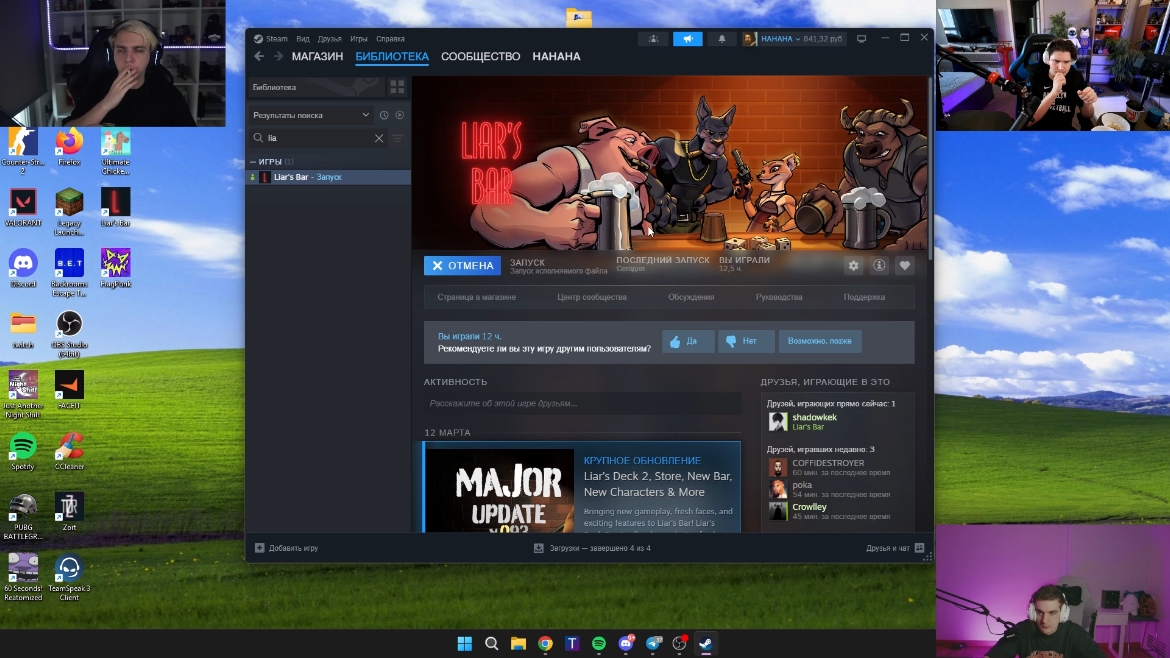
Task: Open Chrome from taskbar
Action: pos(545,643)
